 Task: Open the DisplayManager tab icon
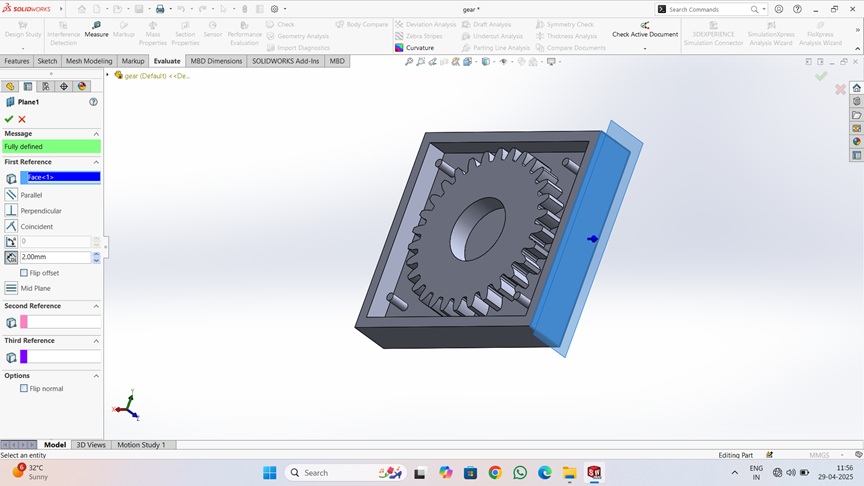82,87
